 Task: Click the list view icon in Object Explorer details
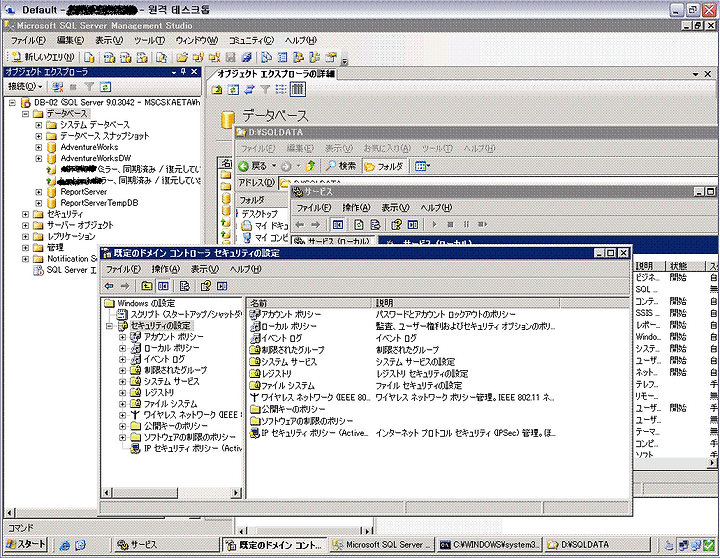pyautogui.click(x=281, y=89)
